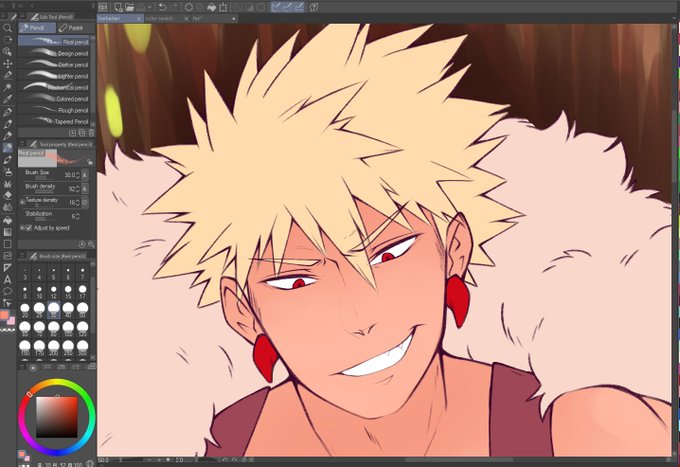Open the Texture density dynamics button
The image size is (680, 467).
click(x=85, y=202)
